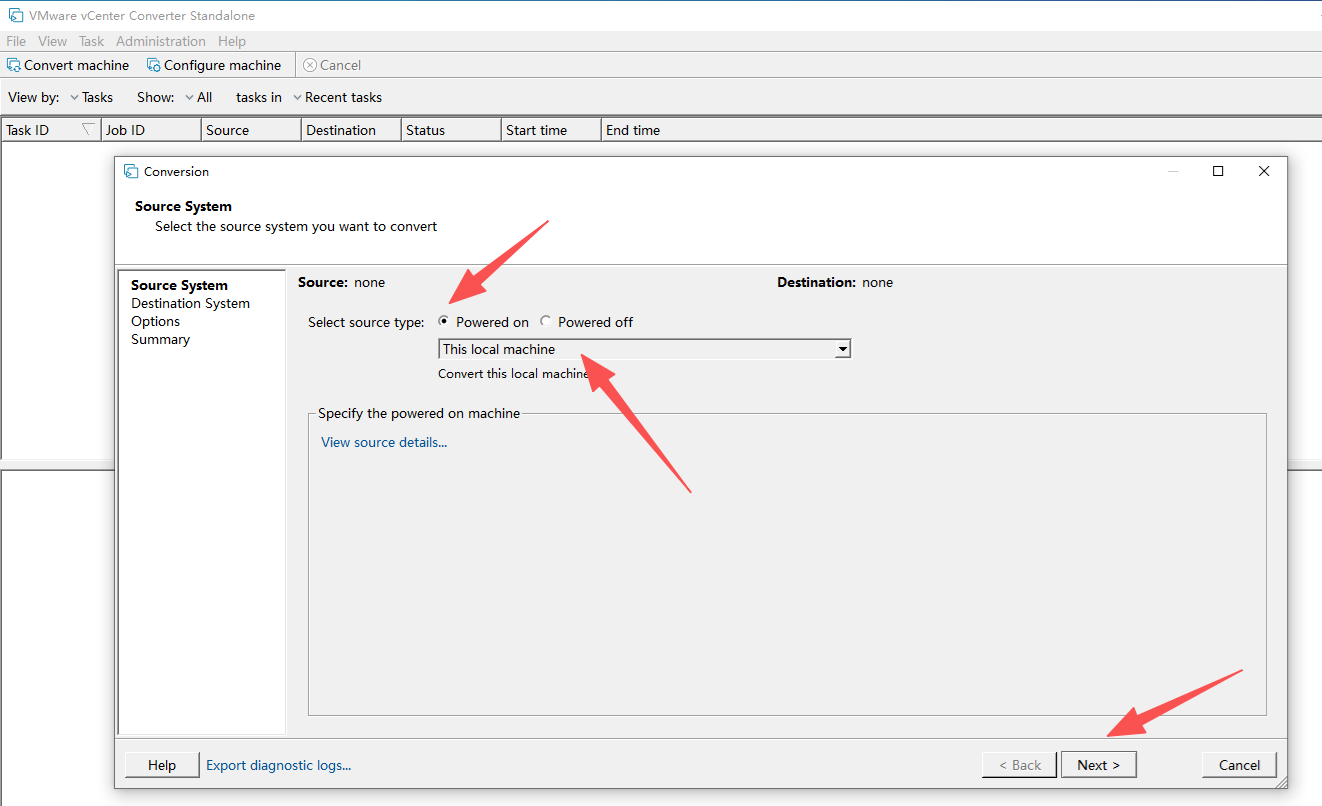Click the VMware vCenter Converter app icon

(15, 15)
